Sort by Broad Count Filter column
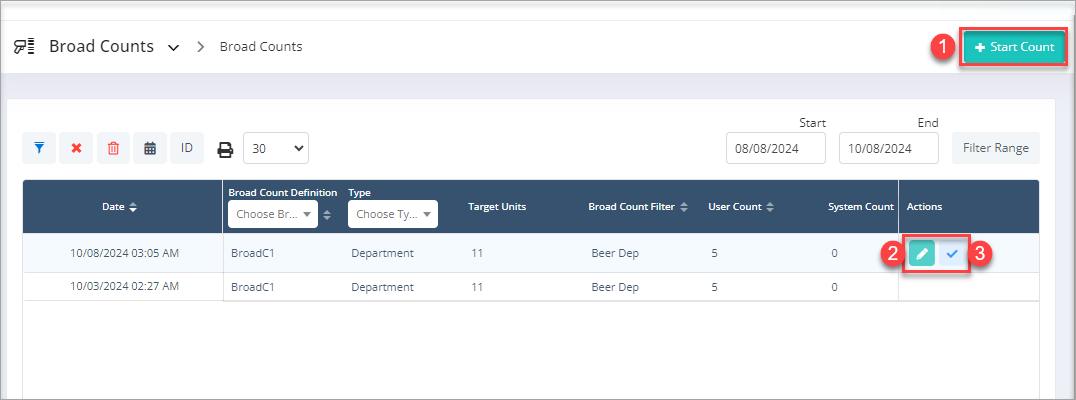Image resolution: width=1076 pixels, height=400 pixels. pos(638,207)
